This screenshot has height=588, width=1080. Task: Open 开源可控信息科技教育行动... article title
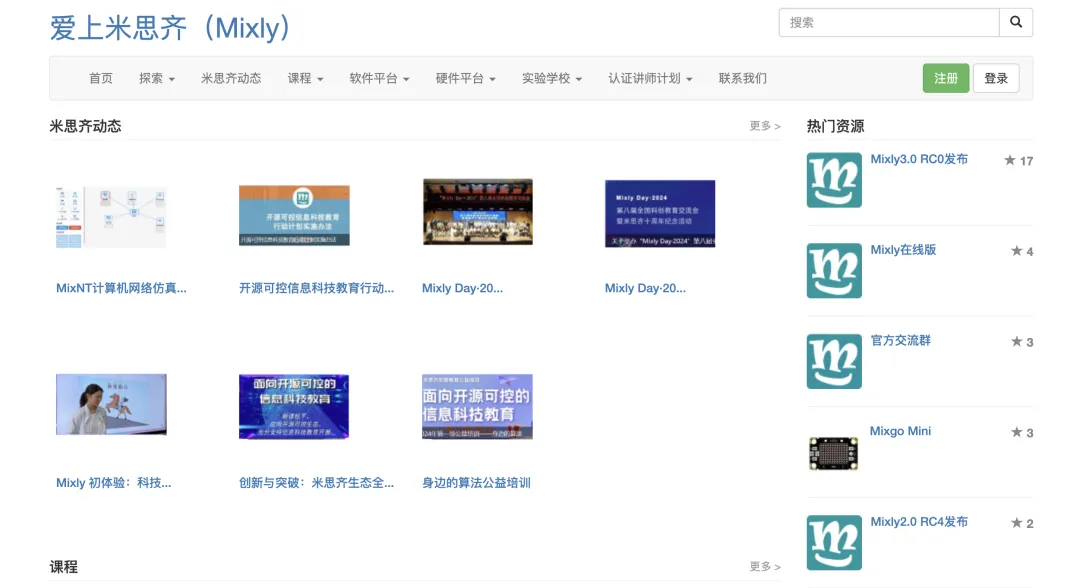point(316,288)
